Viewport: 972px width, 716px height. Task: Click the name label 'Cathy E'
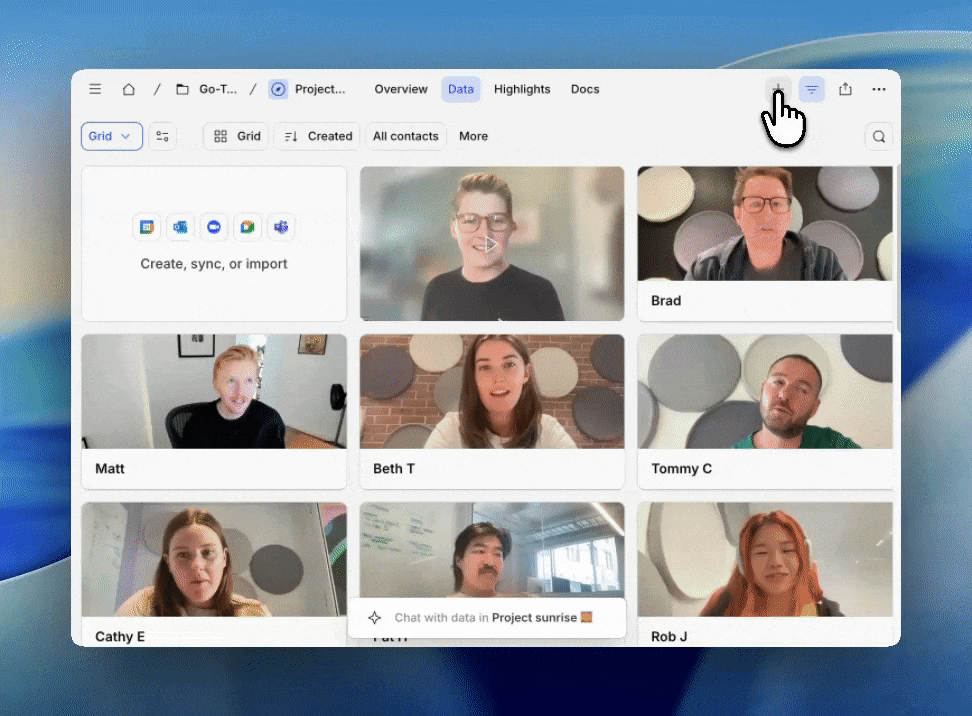point(120,637)
